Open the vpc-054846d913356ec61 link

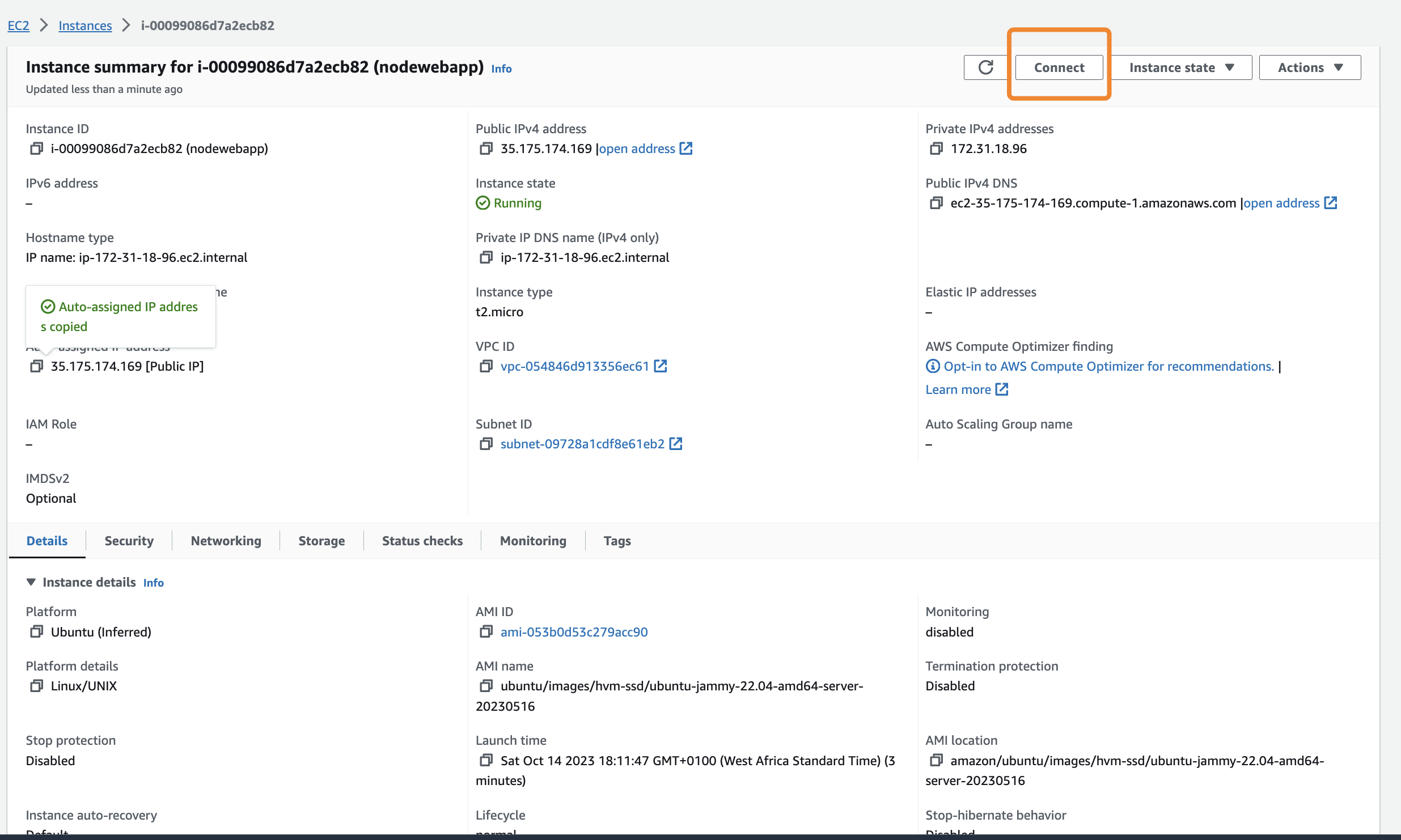[x=574, y=367]
